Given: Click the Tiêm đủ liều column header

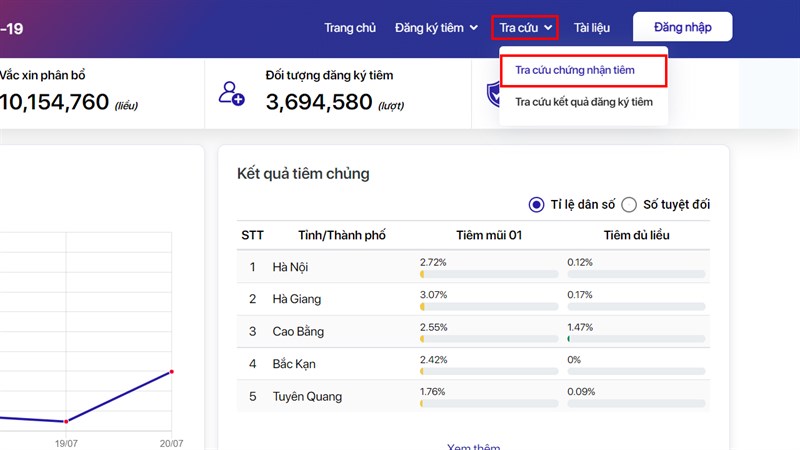Looking at the screenshot, I should (x=636, y=235).
